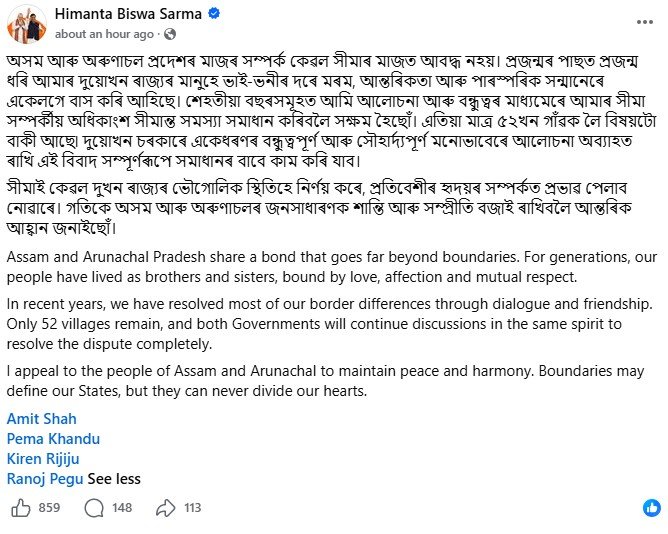The height and width of the screenshot is (534, 668).
Task: View the 113 shares count
Action: pos(193,508)
